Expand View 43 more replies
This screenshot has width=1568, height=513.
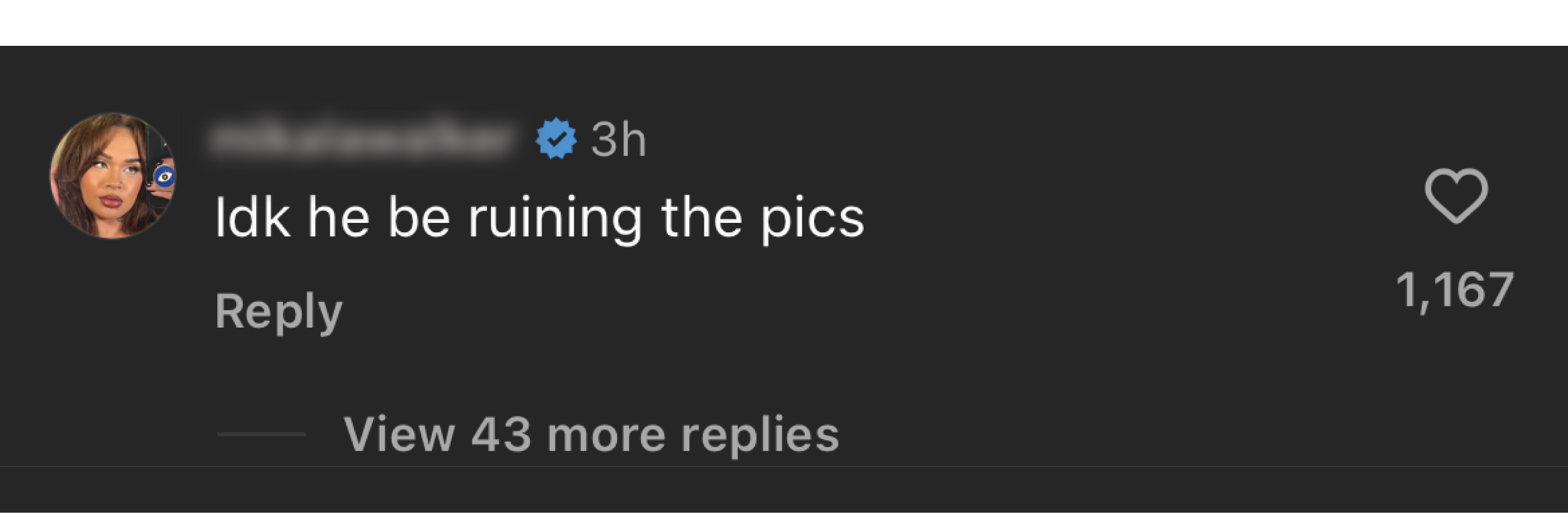(x=591, y=434)
